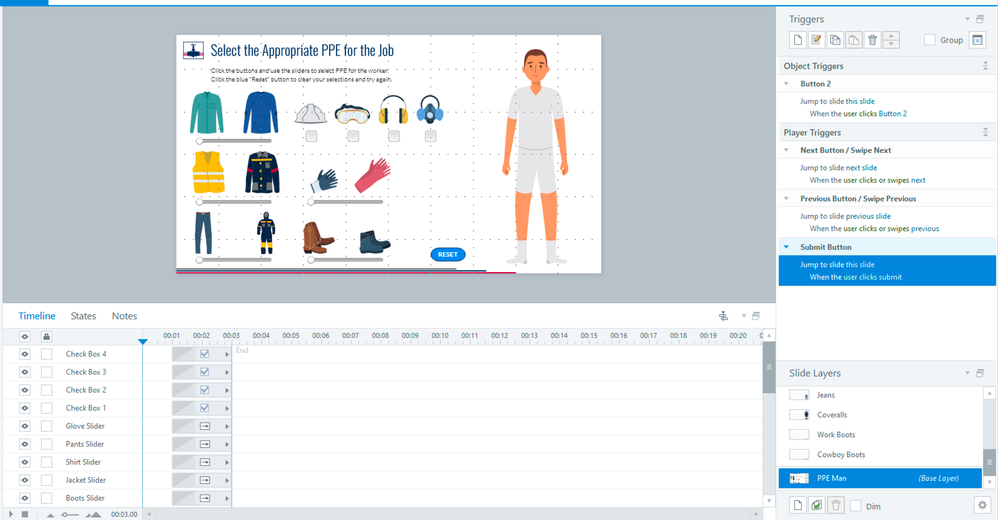Screen dimensions: 998x520
Task: Click the timeline zoom in mountain icon
Action: click(x=94, y=514)
